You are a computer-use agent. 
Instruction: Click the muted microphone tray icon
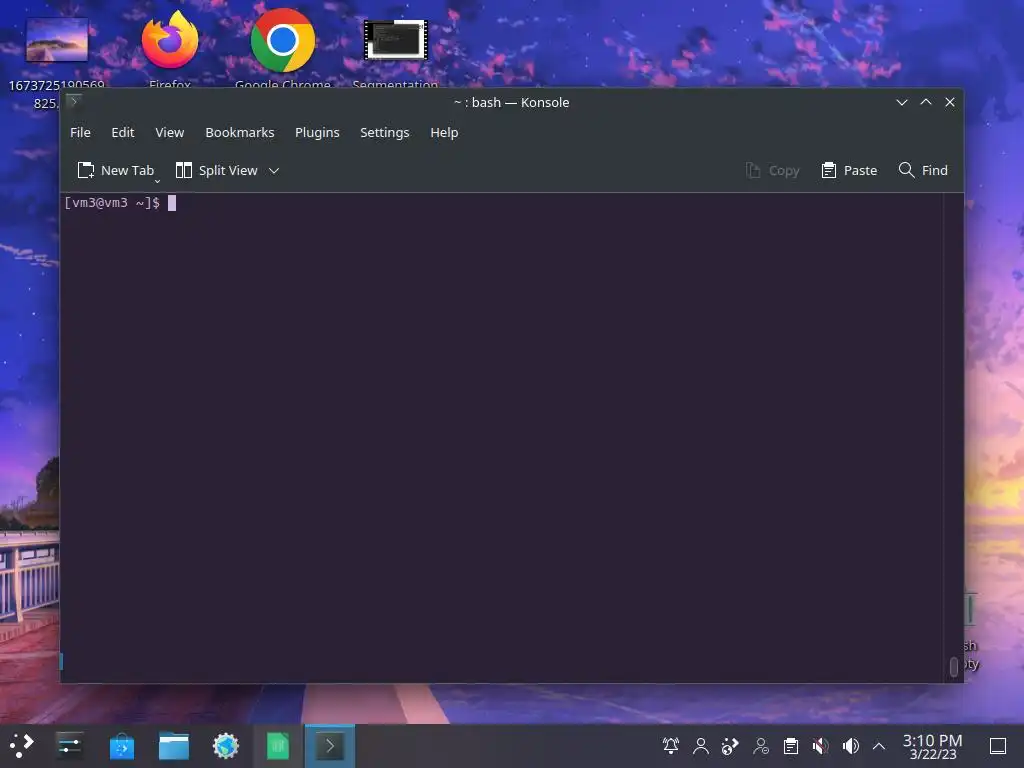coord(821,746)
